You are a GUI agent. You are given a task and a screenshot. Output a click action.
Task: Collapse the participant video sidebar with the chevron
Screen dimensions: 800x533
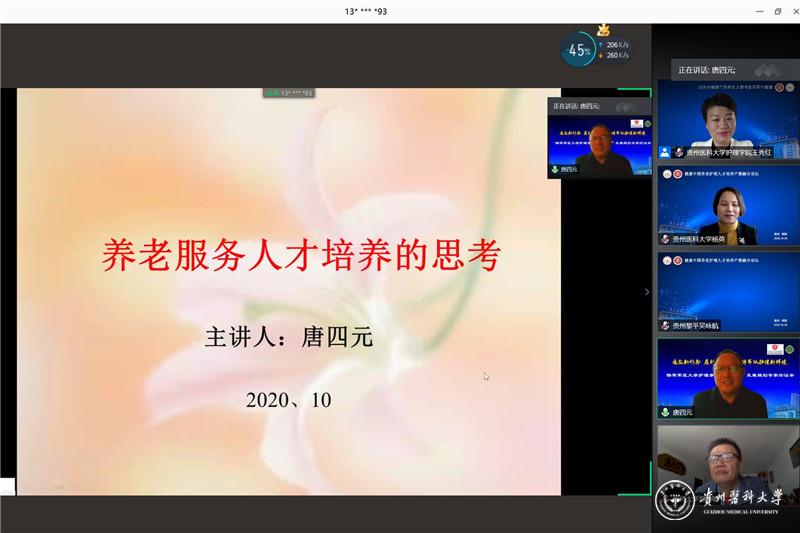(646, 292)
